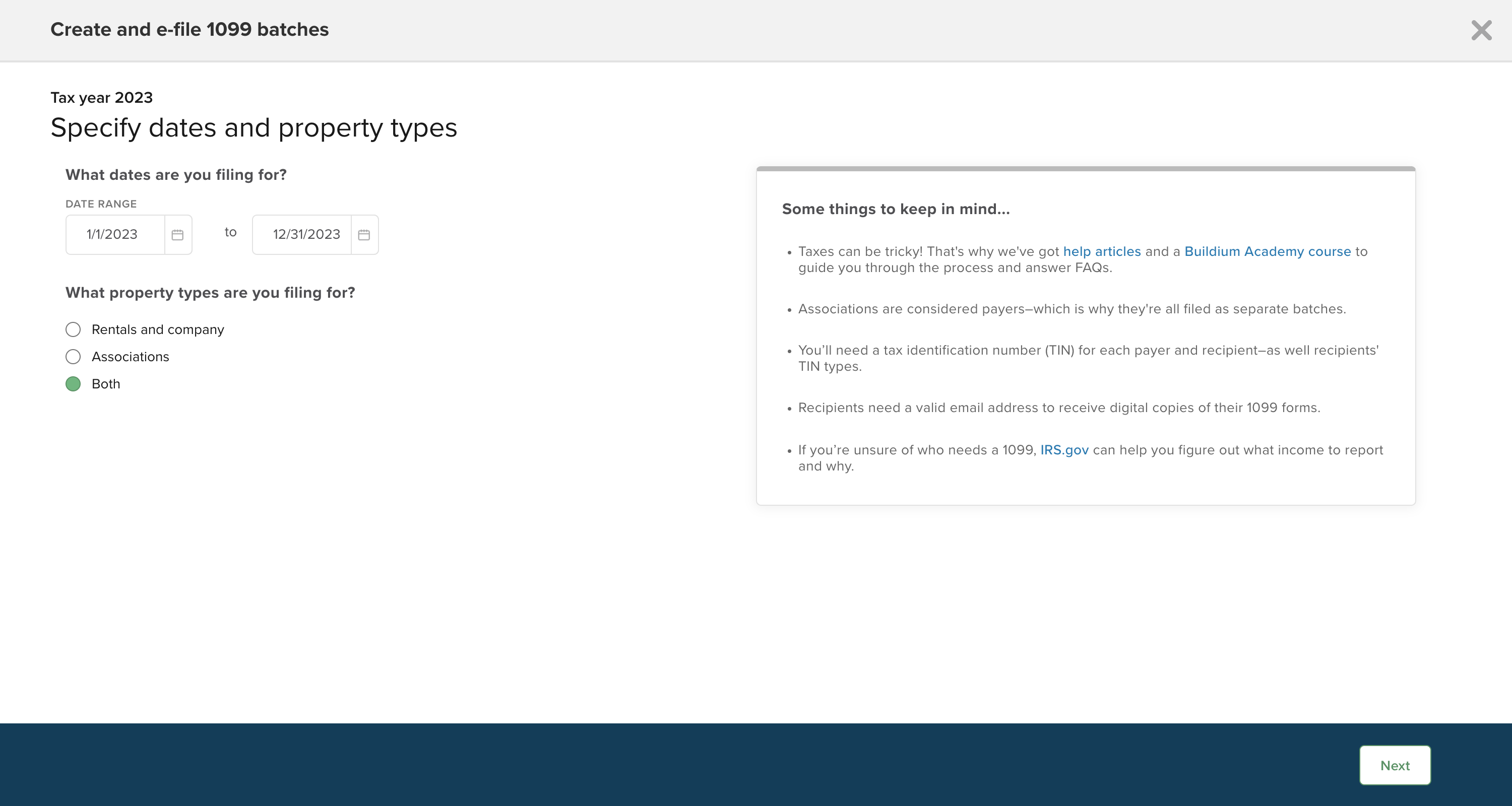Screen dimensions: 1512x806
Task: Click 'Some things to keep in mind...' heading
Action: tap(896, 209)
